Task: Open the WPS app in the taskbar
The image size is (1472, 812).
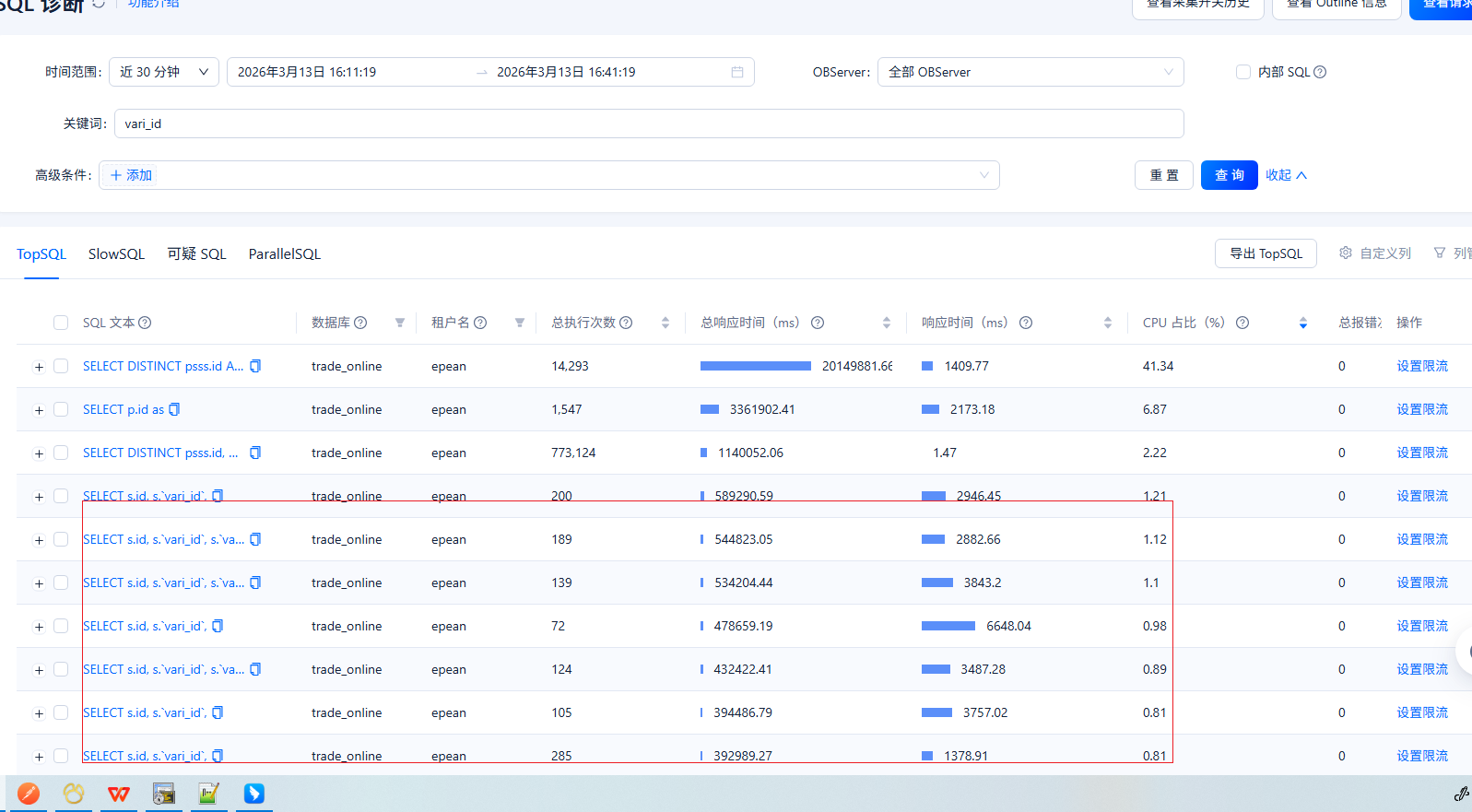Action: click(x=118, y=794)
